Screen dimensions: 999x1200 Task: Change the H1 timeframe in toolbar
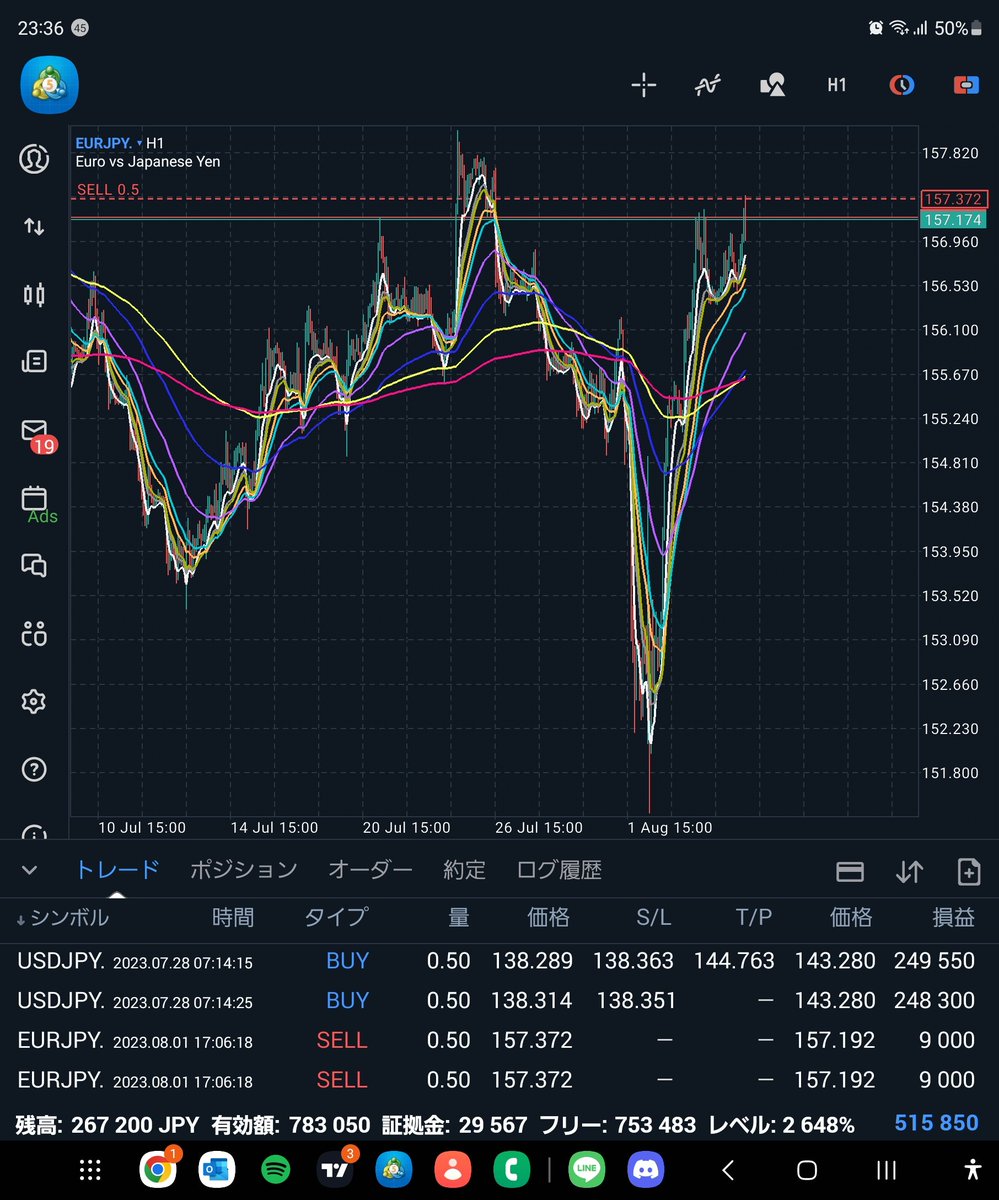point(837,85)
